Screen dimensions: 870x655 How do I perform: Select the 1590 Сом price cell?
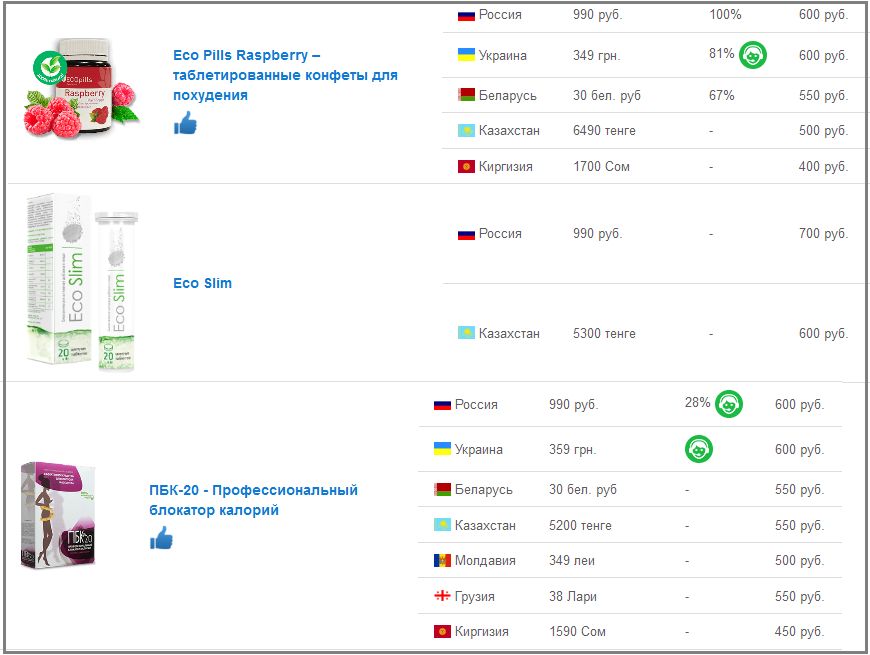578,632
